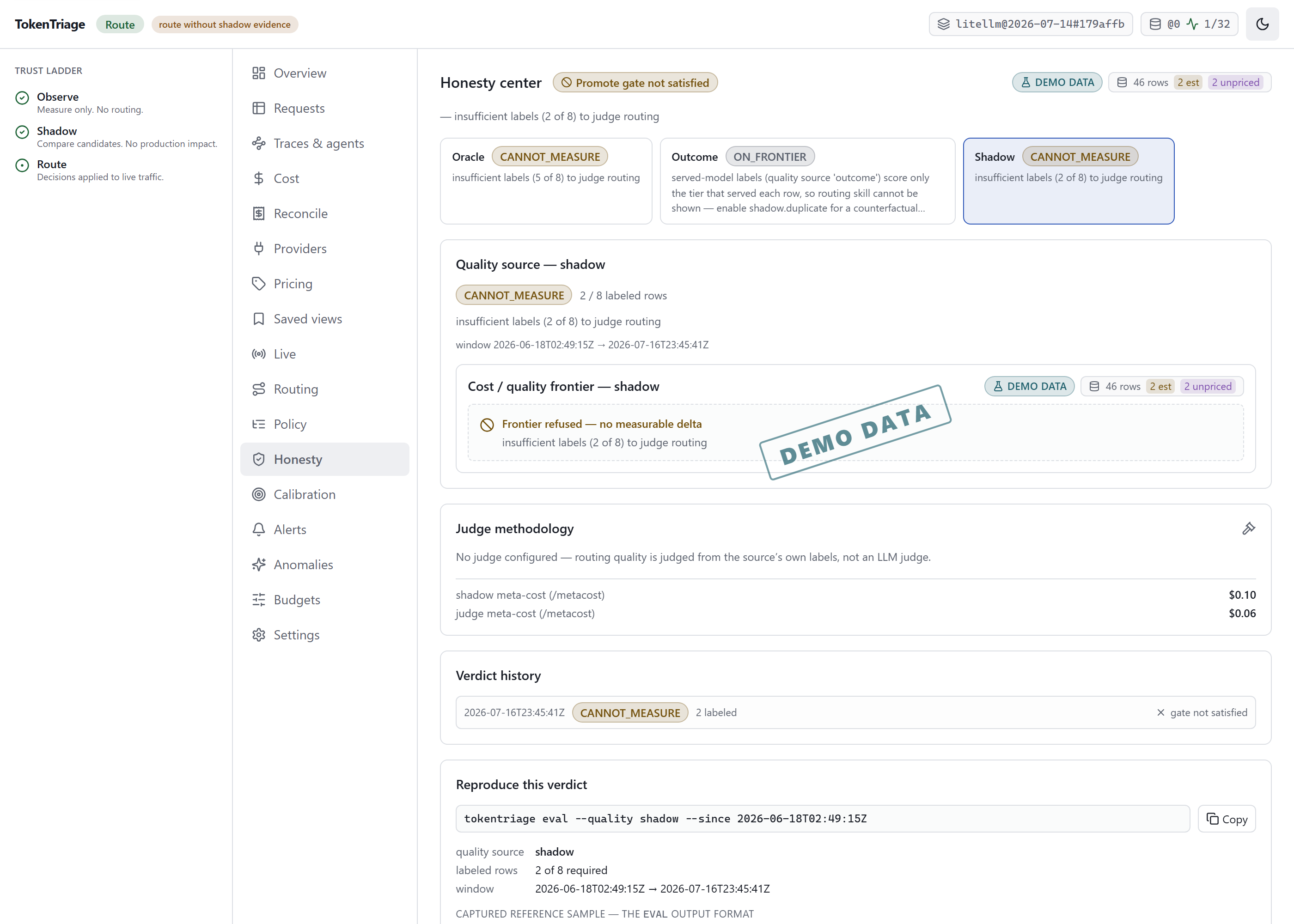Open Calibration target icon
Screen dimensions: 1294x924
(259, 494)
